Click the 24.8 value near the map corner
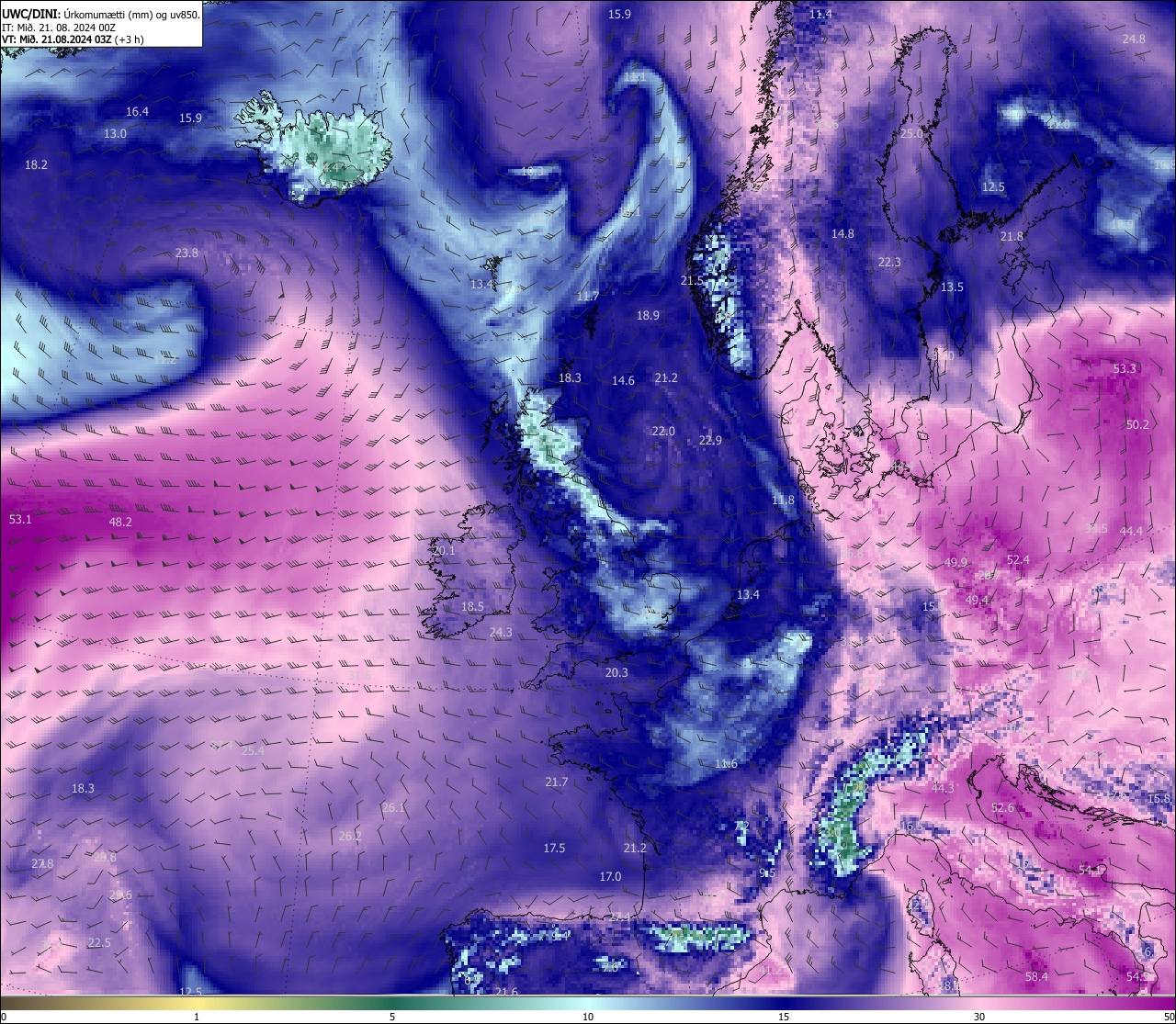Viewport: 1176px width, 1024px height. 1134,39
